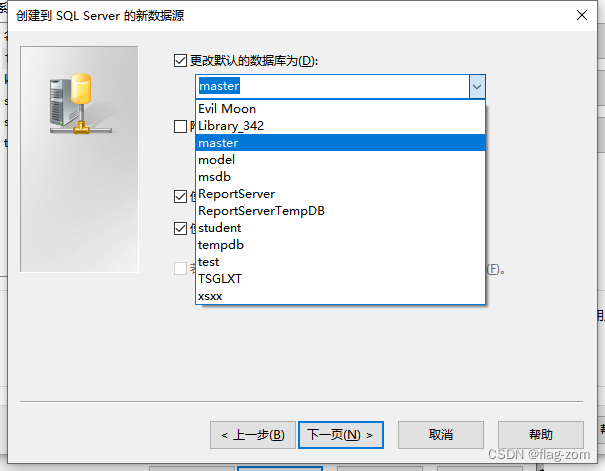The width and height of the screenshot is (605, 471).
Task: Select highlighted master list entry
Action: tap(340, 143)
